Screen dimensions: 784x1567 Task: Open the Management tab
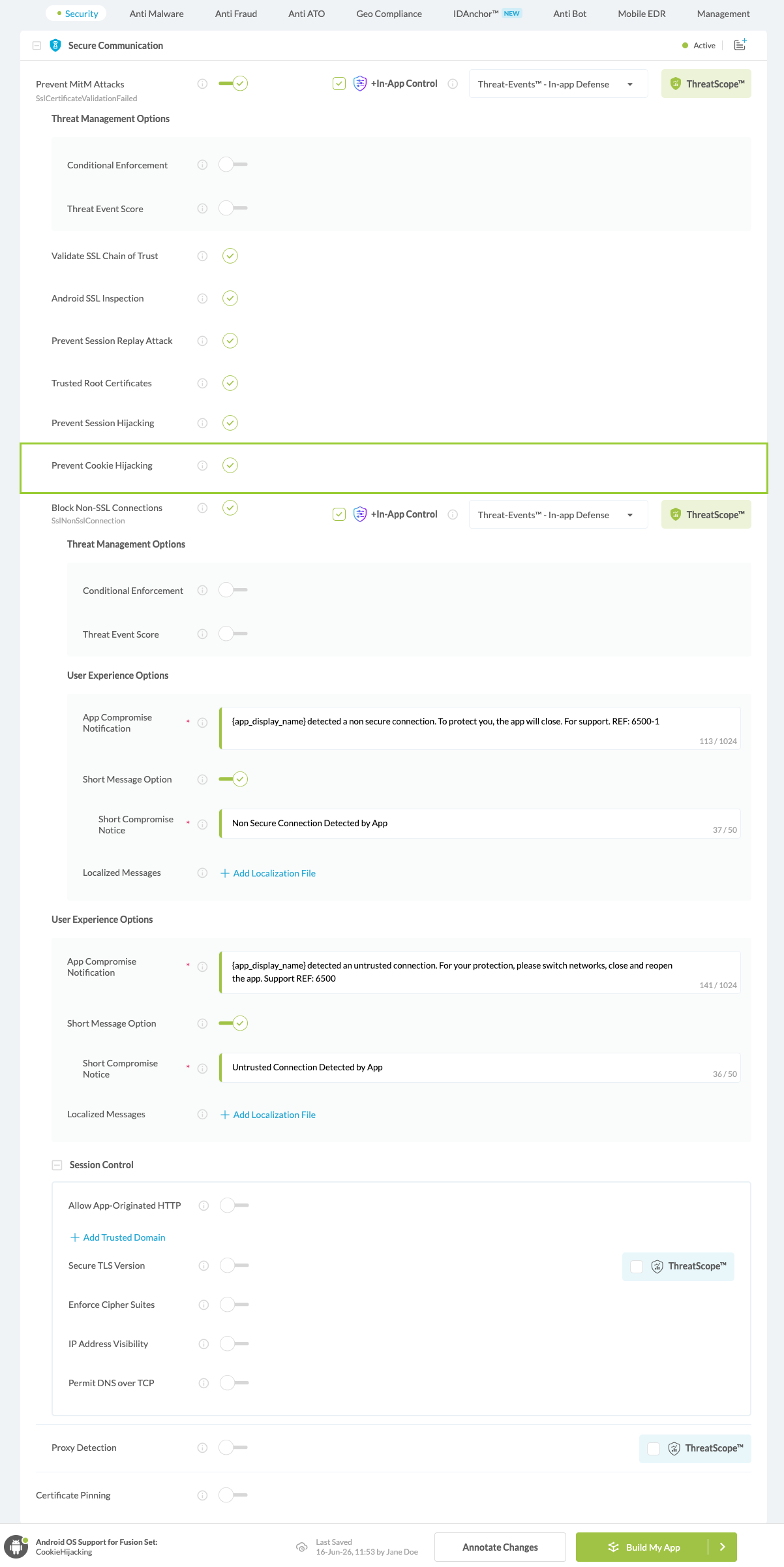(x=723, y=14)
